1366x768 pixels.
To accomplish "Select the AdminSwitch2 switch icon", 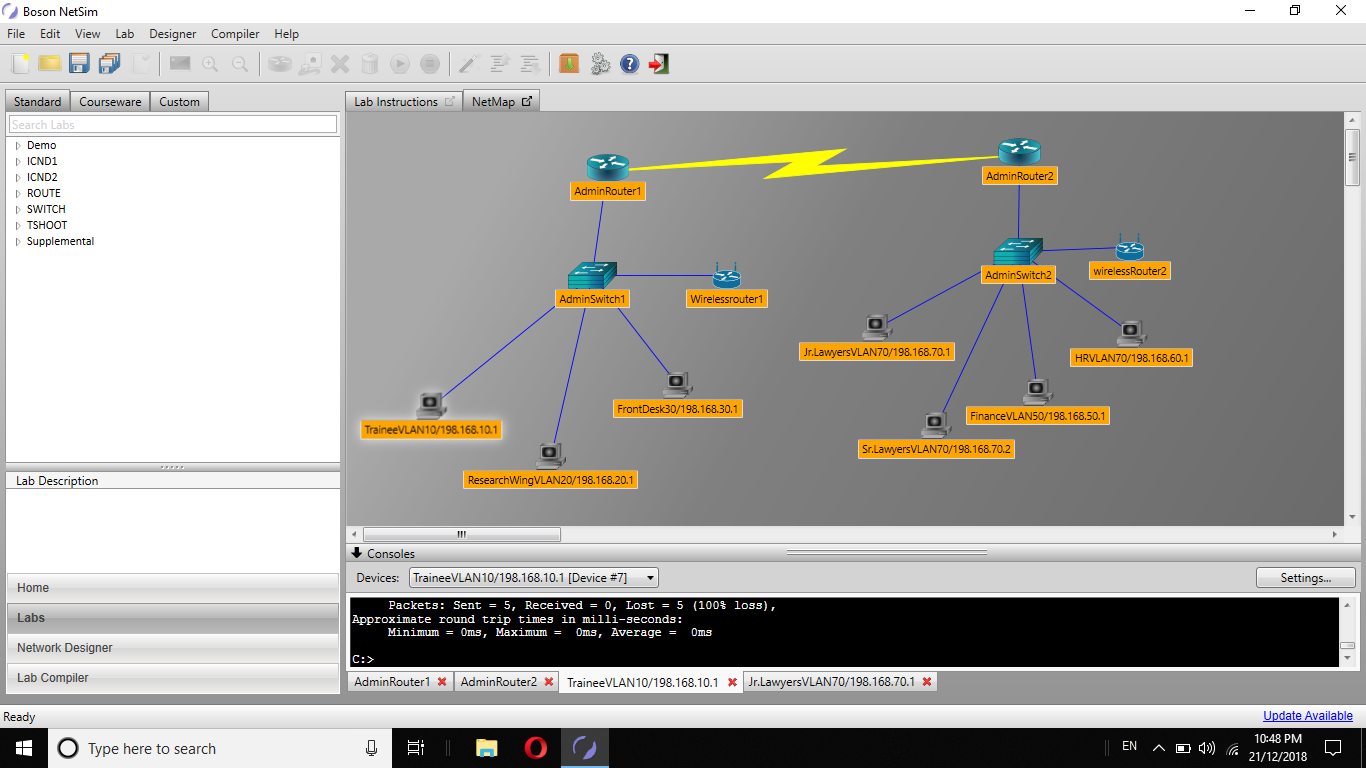I will coord(1018,251).
